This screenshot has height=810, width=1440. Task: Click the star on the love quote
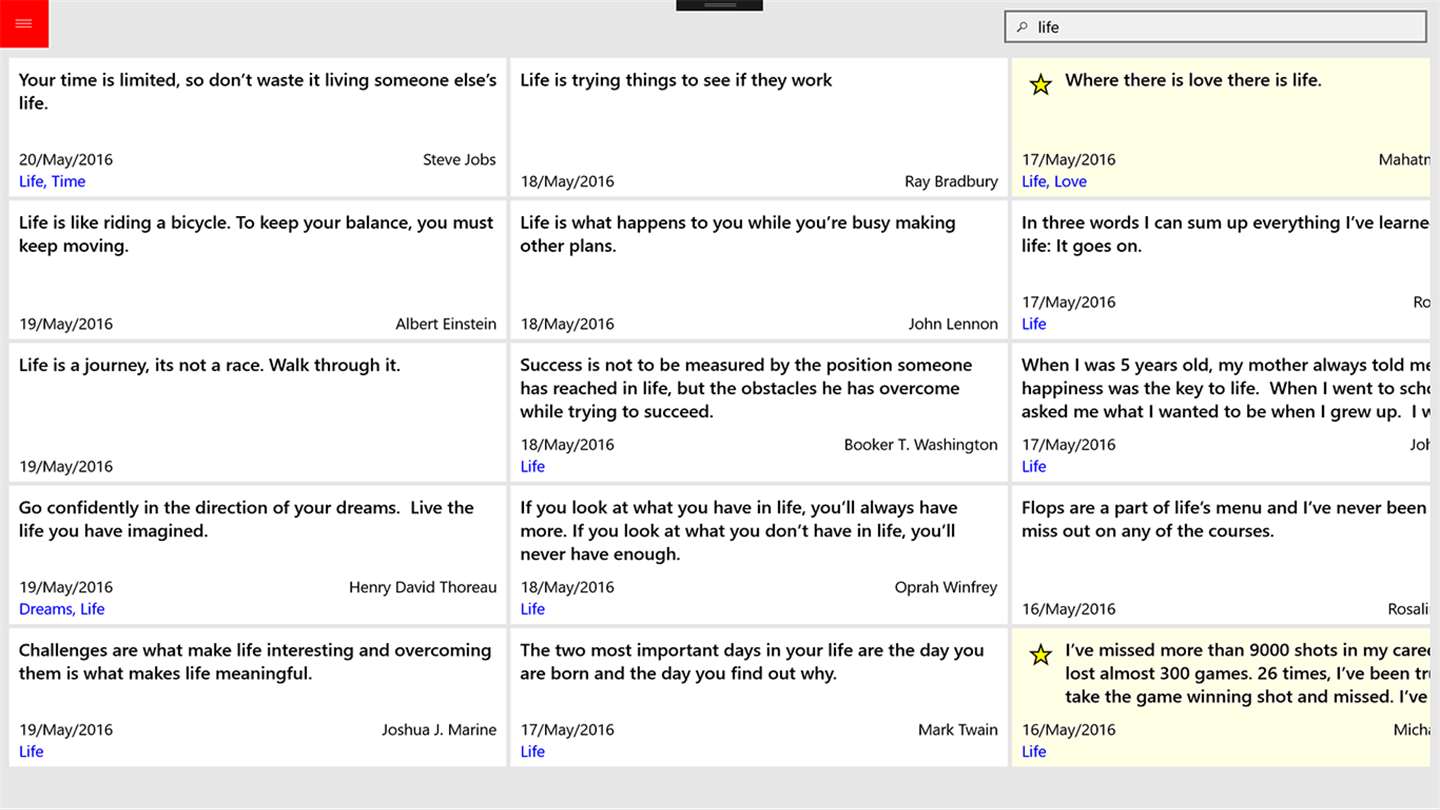[1041, 85]
